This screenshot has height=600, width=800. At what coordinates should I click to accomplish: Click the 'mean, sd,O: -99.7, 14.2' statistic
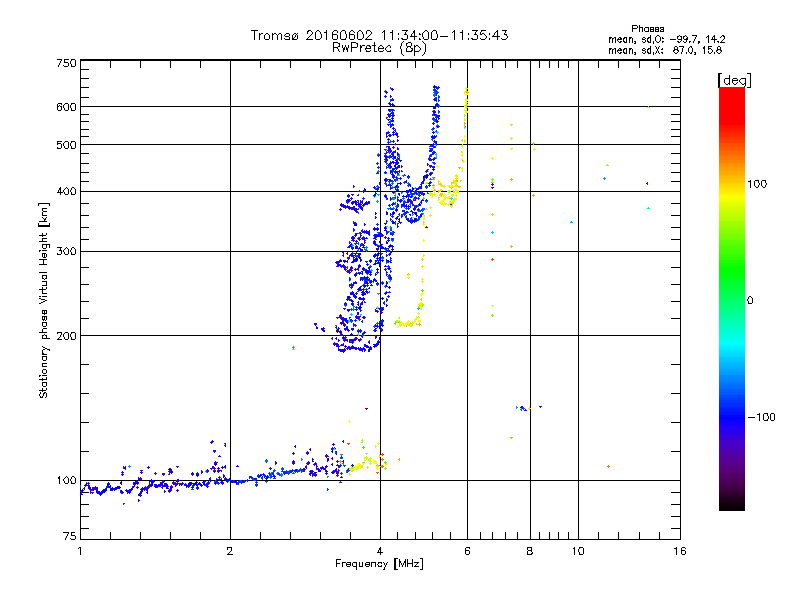point(666,39)
